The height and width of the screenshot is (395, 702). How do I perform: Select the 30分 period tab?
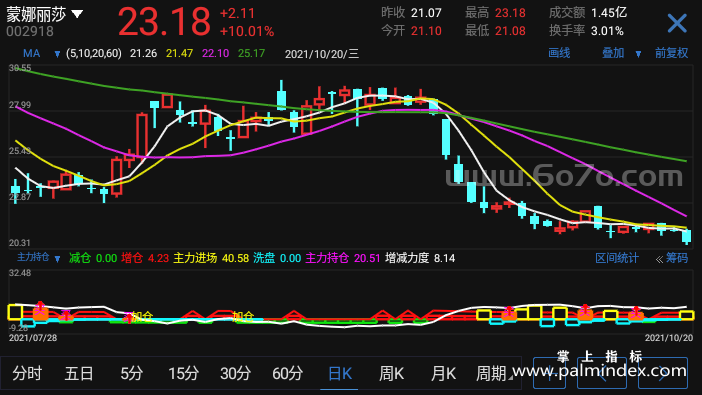coord(235,373)
